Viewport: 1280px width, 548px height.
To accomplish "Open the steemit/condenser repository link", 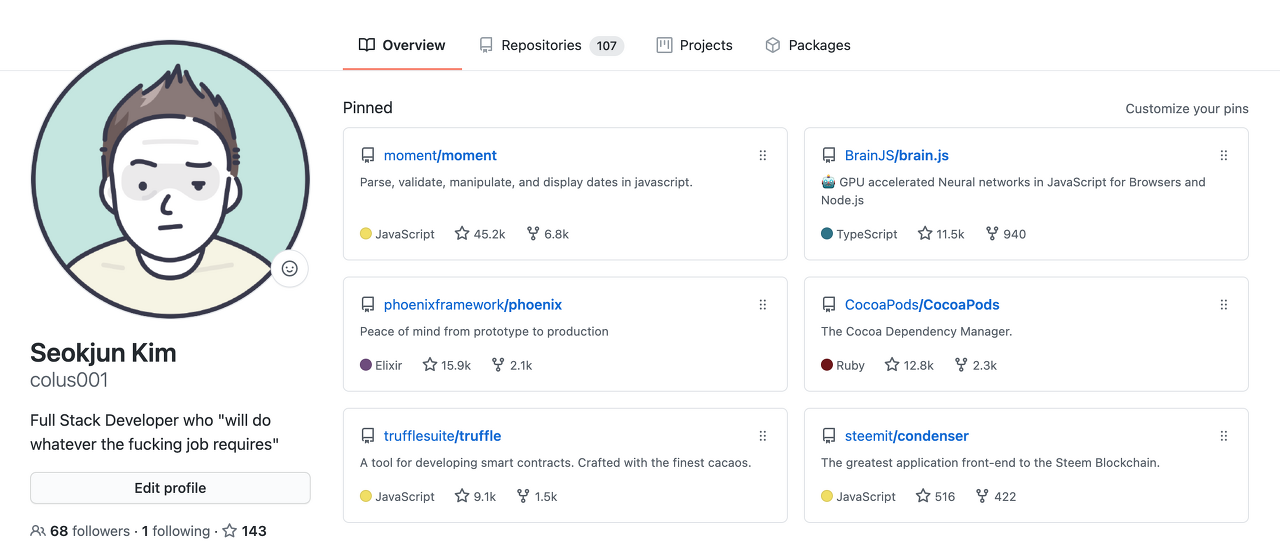I will (x=907, y=435).
